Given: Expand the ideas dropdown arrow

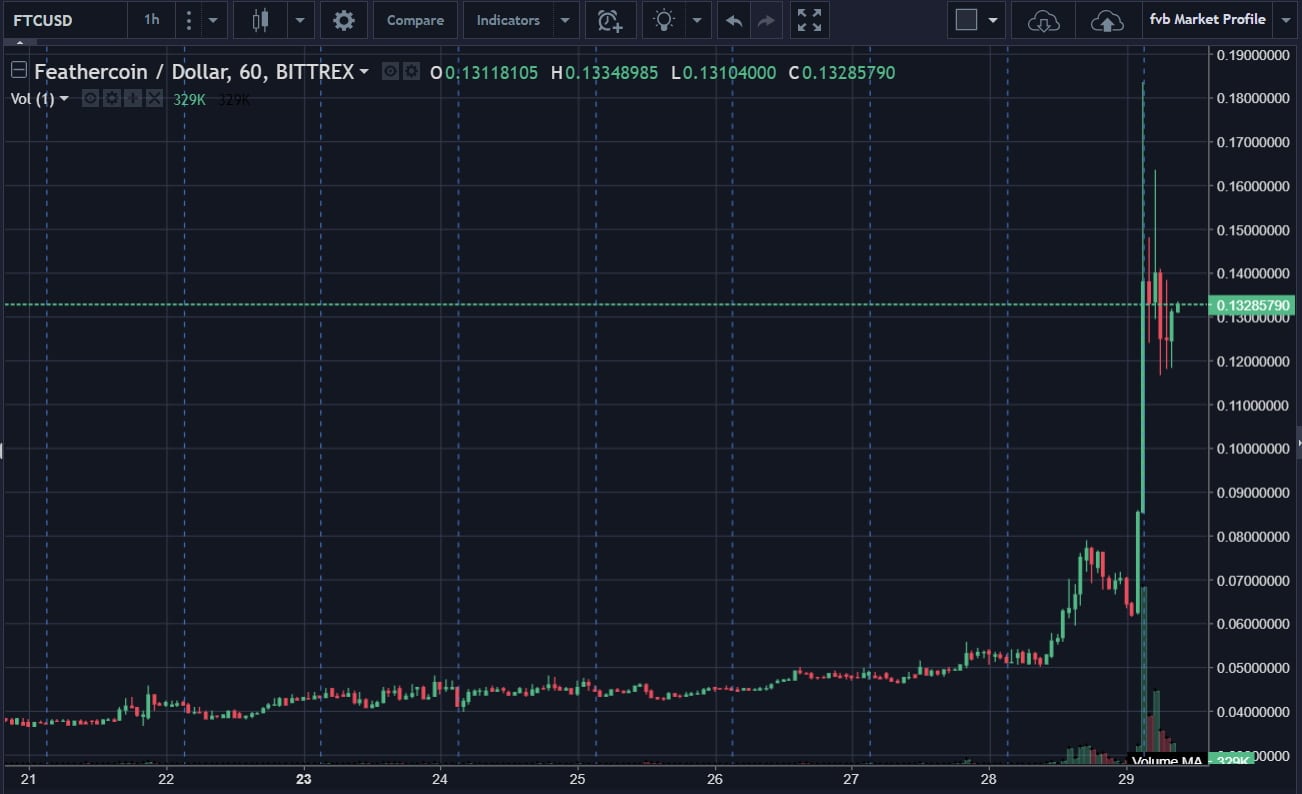Looking at the screenshot, I should (698, 20).
